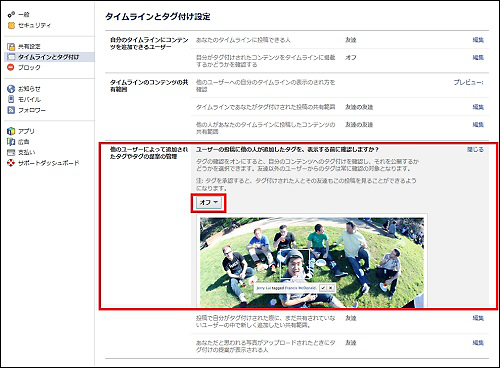Image resolution: width=500 pixels, height=368 pixels.
Task: Approve the tag with the checkmark button
Action: click(x=323, y=288)
